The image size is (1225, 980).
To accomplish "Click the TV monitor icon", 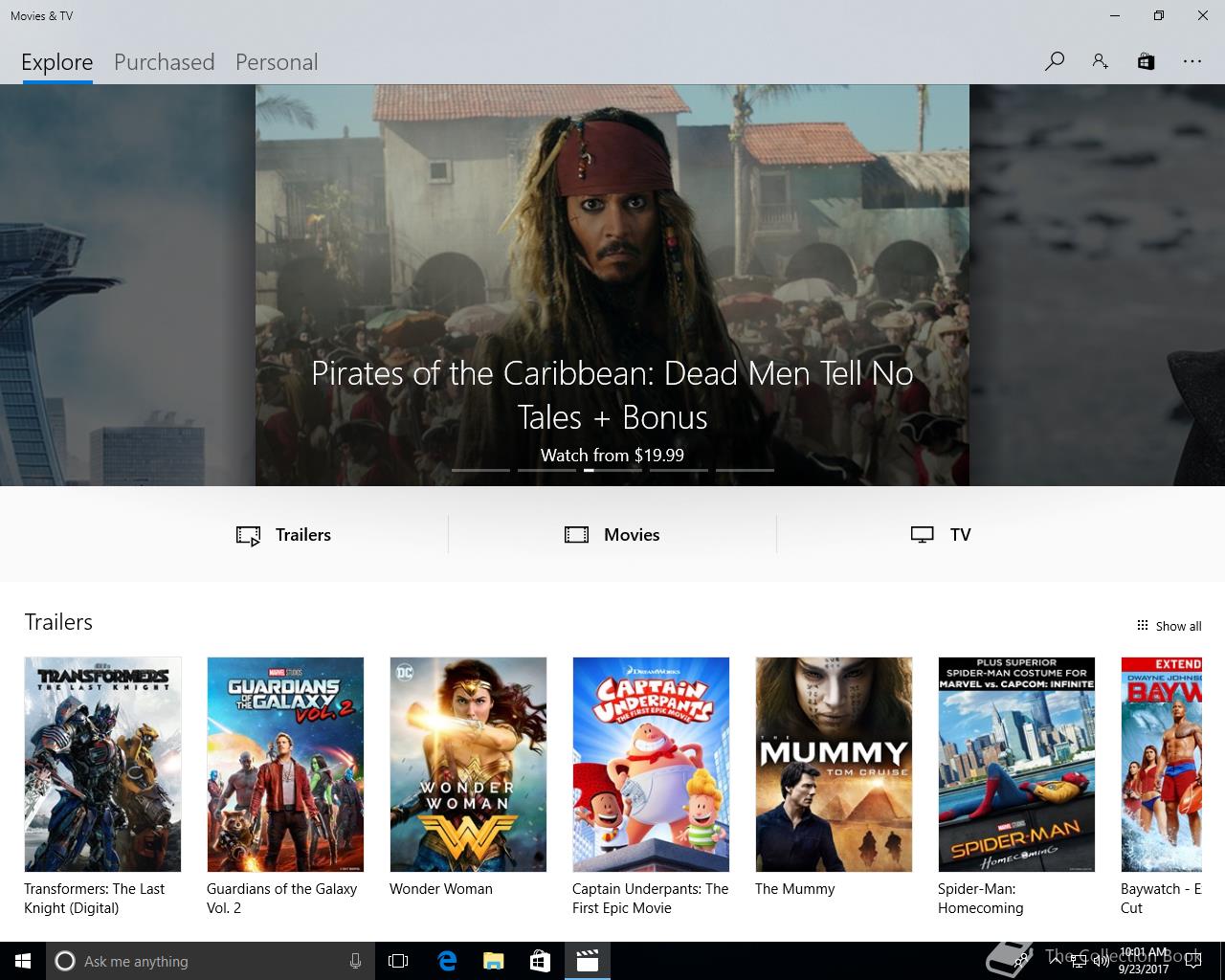I will click(x=922, y=535).
